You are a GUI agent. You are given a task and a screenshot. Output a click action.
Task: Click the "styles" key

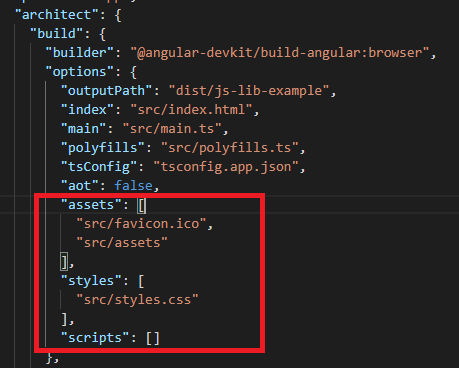[91, 281]
